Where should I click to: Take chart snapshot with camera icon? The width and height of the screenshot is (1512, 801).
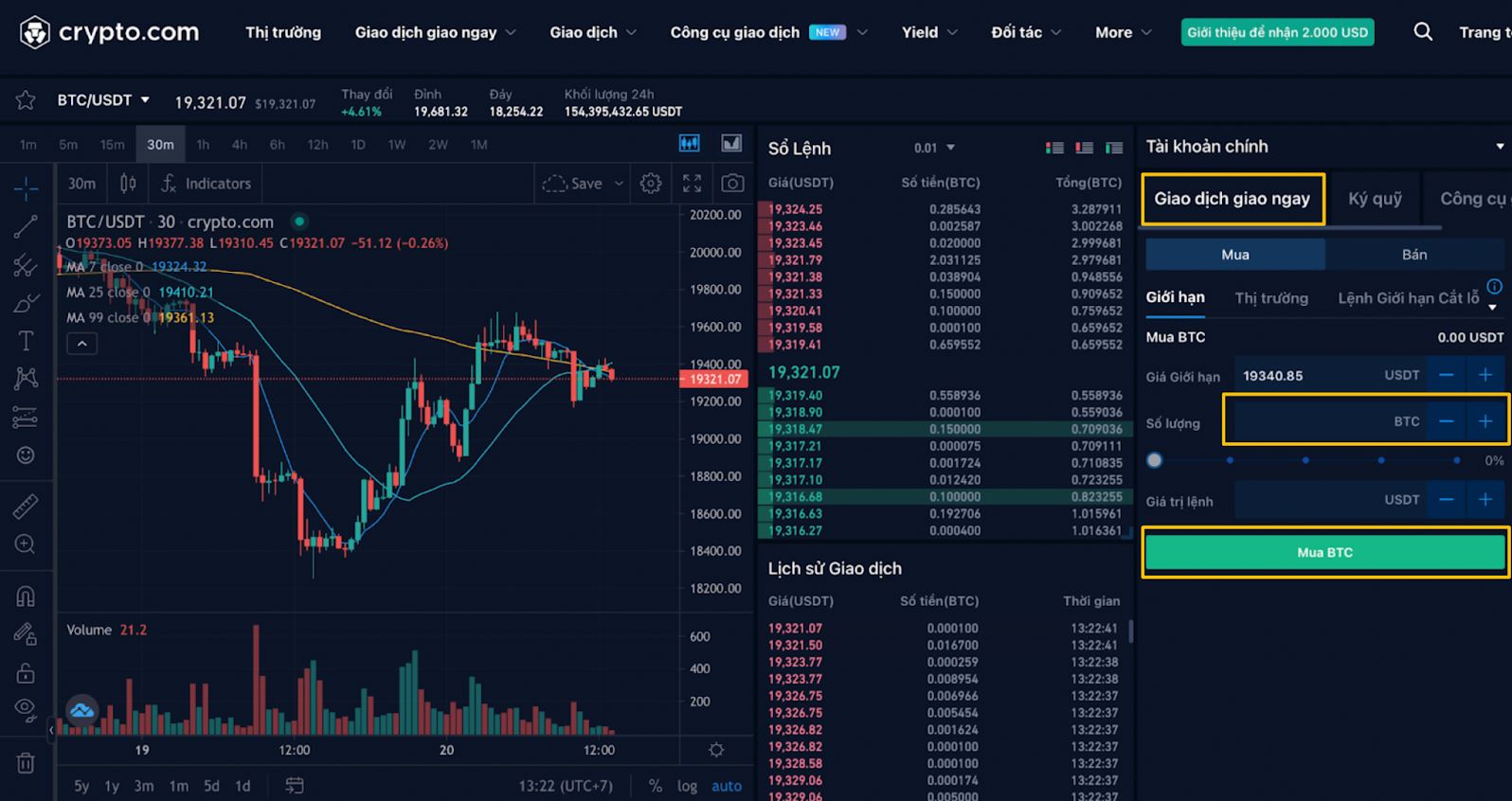[x=732, y=184]
